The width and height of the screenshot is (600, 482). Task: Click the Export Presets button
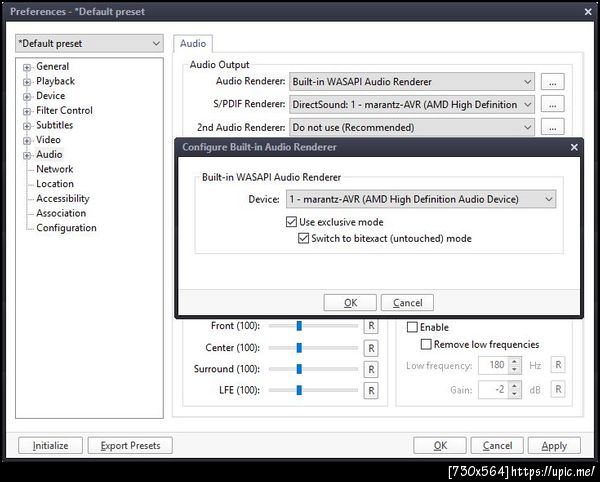click(x=130, y=446)
